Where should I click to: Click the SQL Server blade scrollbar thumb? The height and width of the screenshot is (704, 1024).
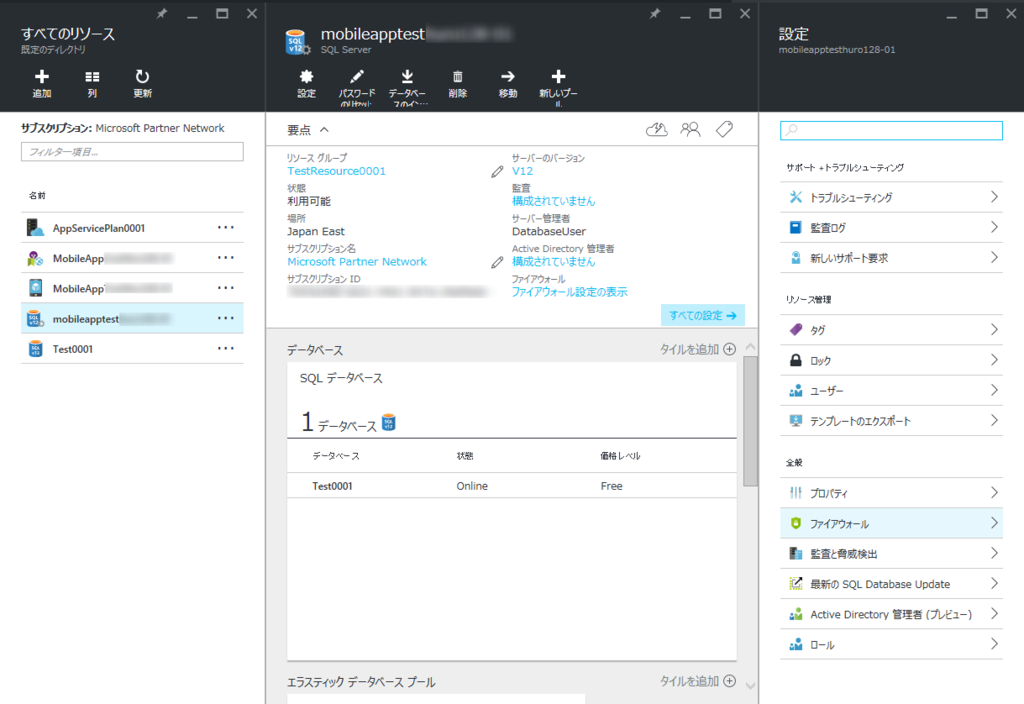[750, 421]
